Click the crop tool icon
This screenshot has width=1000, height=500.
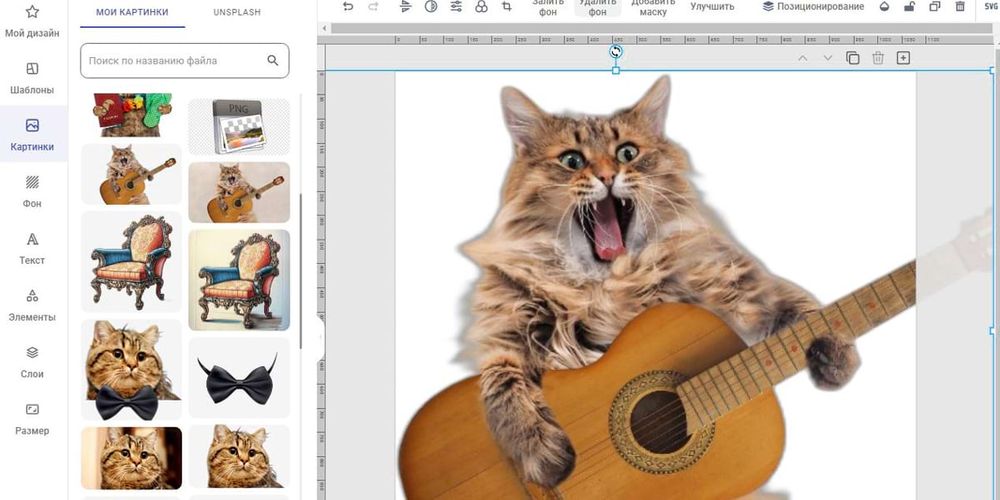coord(507,7)
